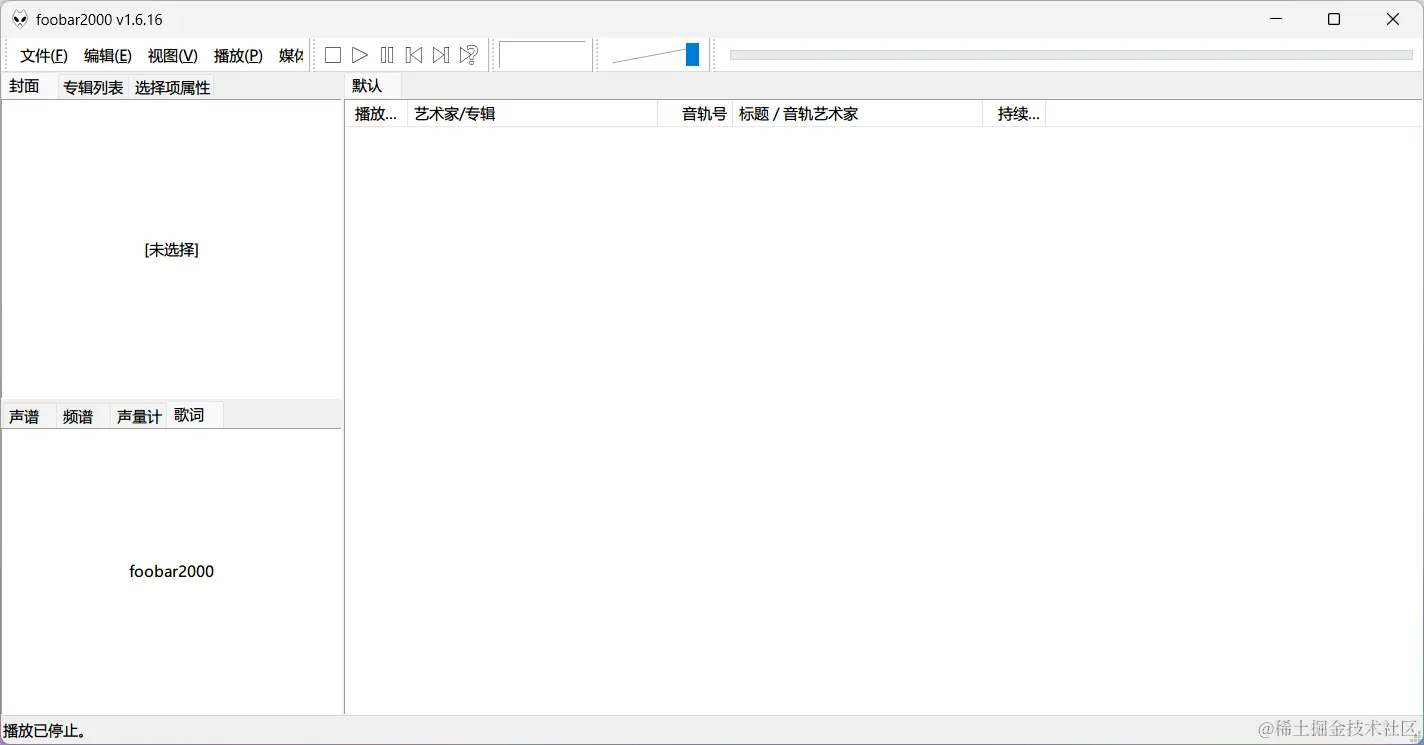Click the album art area showing [未选择]
The height and width of the screenshot is (745, 1424).
171,249
